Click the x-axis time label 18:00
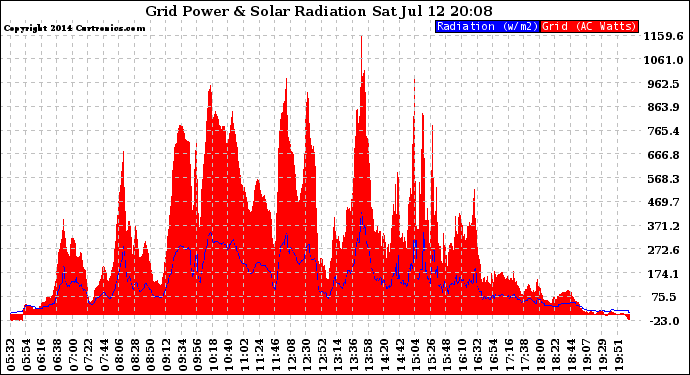Viewport: 690px width, 375px height. tap(539, 354)
